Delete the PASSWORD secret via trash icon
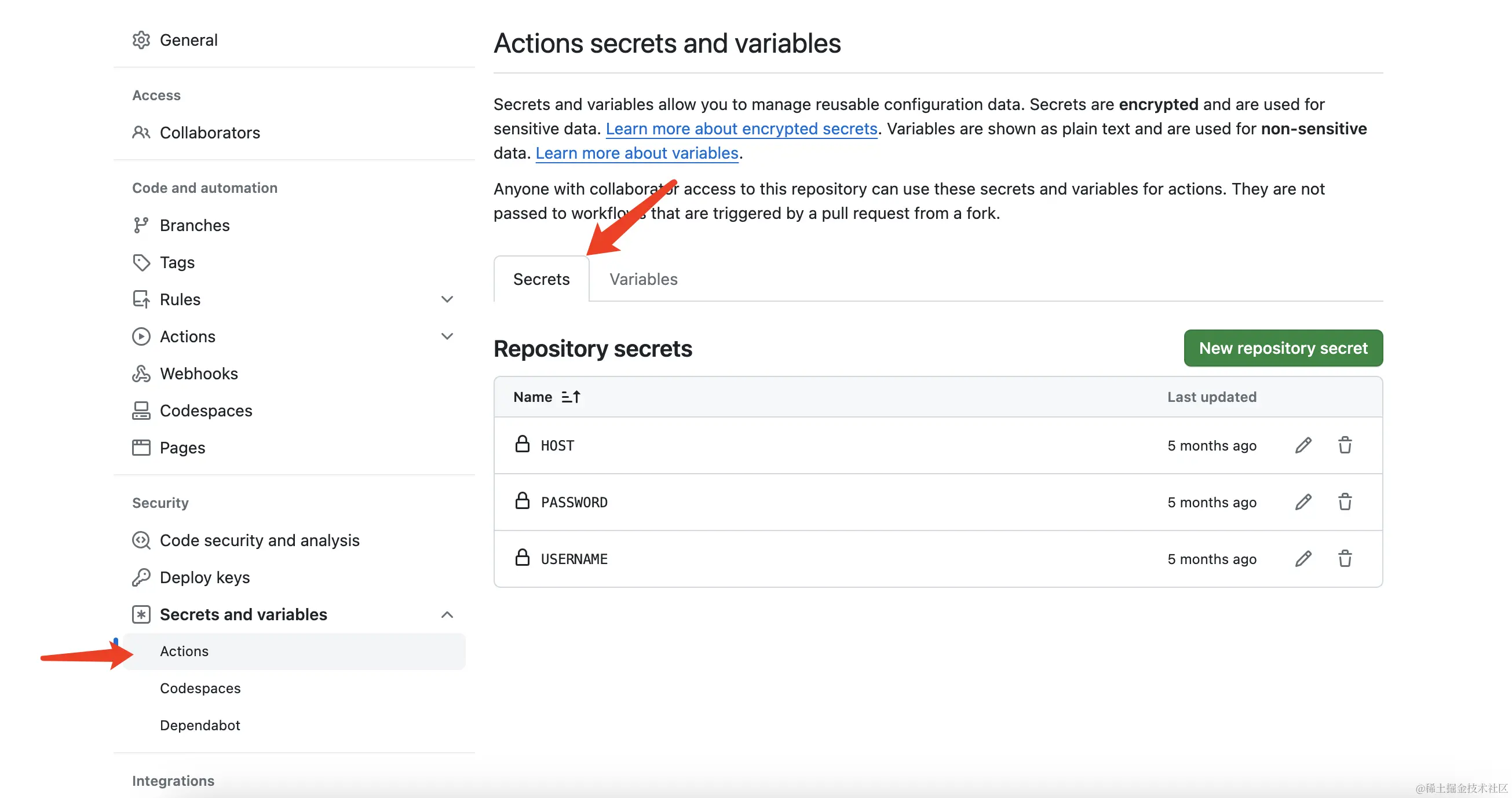 (1345, 502)
